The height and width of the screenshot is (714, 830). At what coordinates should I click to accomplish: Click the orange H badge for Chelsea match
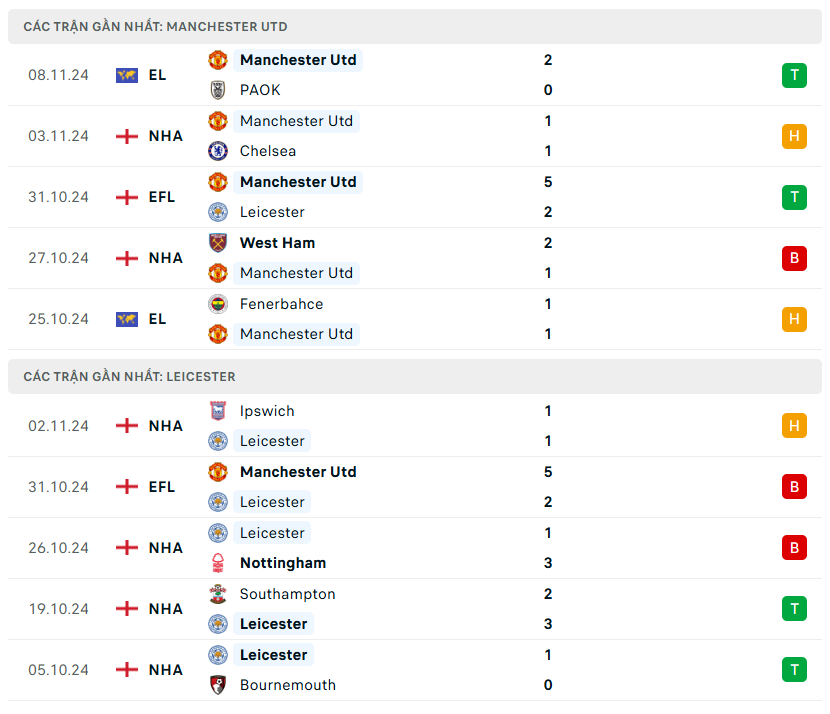[794, 136]
